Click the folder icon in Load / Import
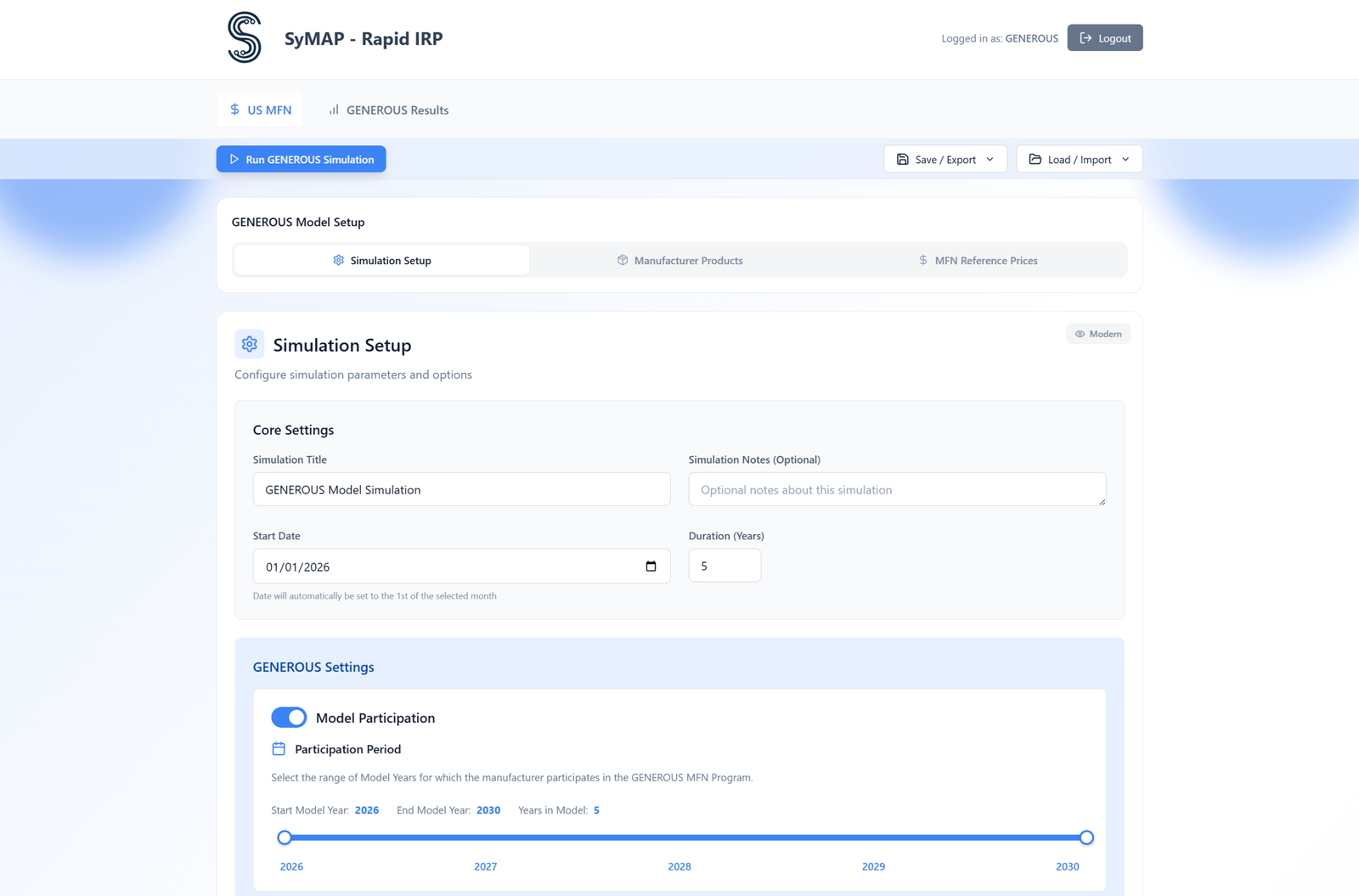This screenshot has width=1359, height=896. pyautogui.click(x=1035, y=159)
